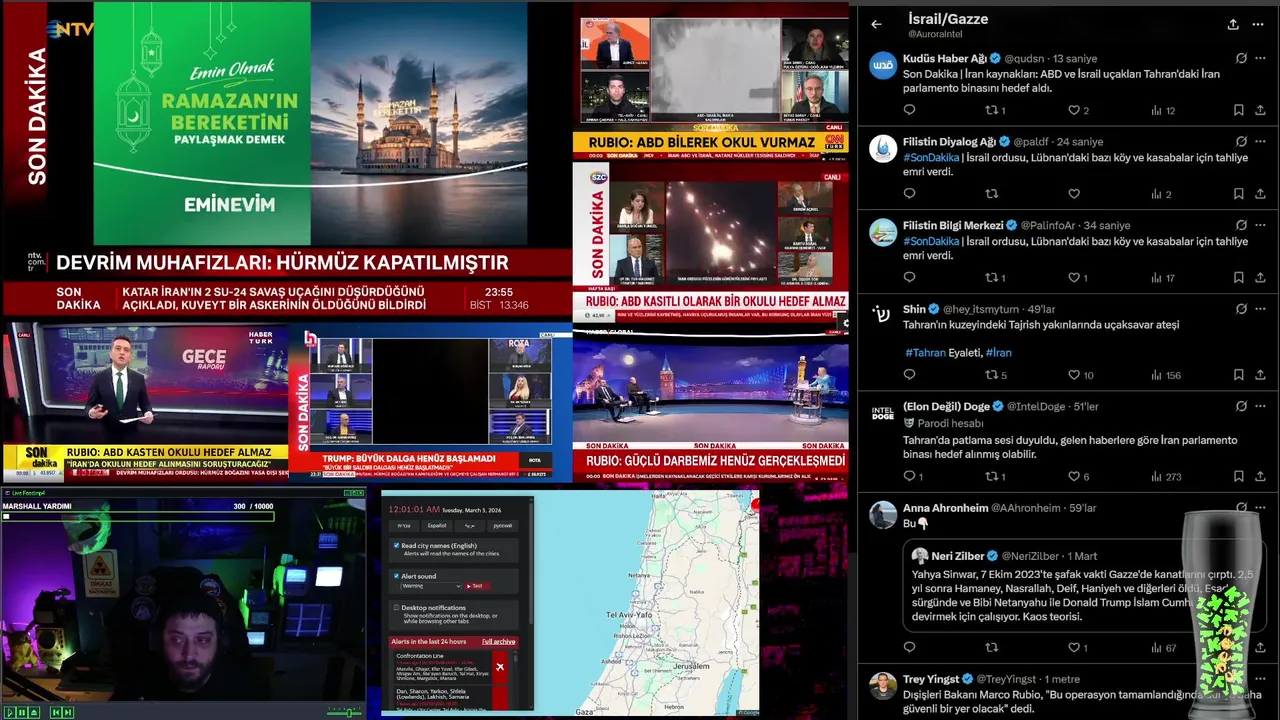This screenshot has height=720, width=1280.
Task: Click Tel Aviv-Yafo on the map
Action: click(630, 616)
